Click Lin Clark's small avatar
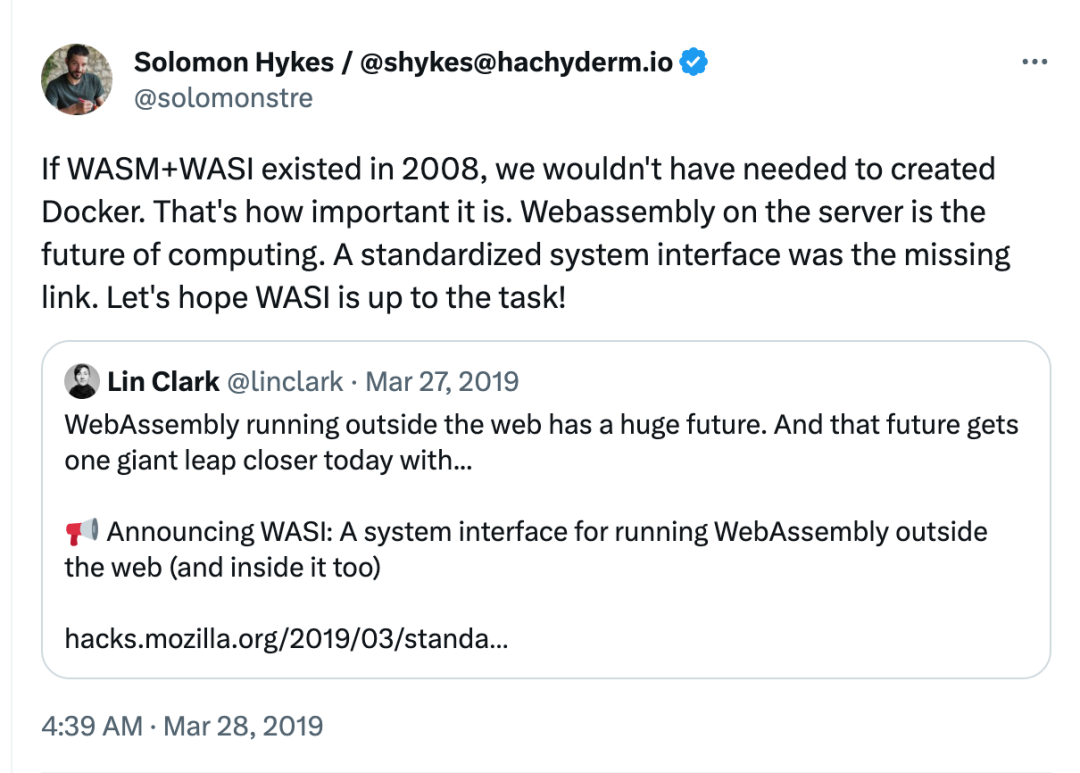Image resolution: width=1080 pixels, height=773 pixels. [x=81, y=381]
